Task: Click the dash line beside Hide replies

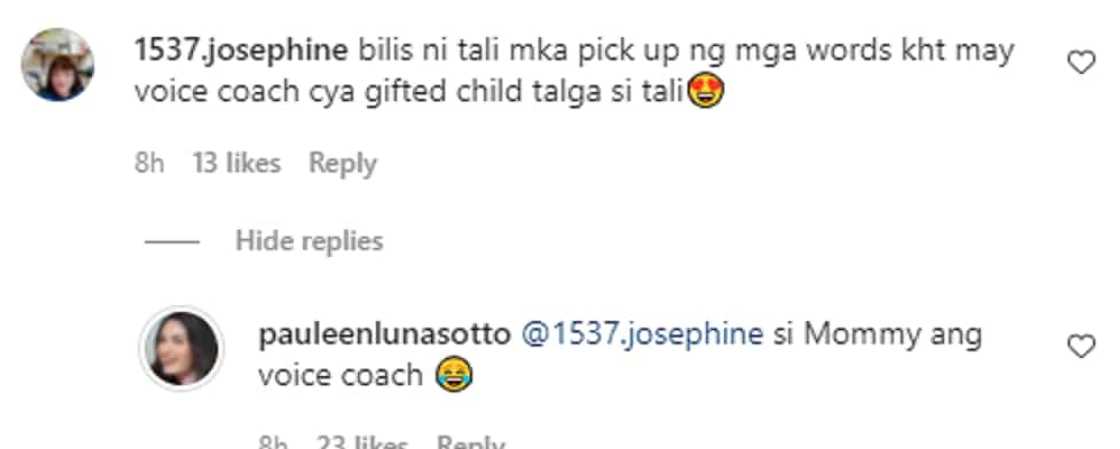Action: pos(171,242)
